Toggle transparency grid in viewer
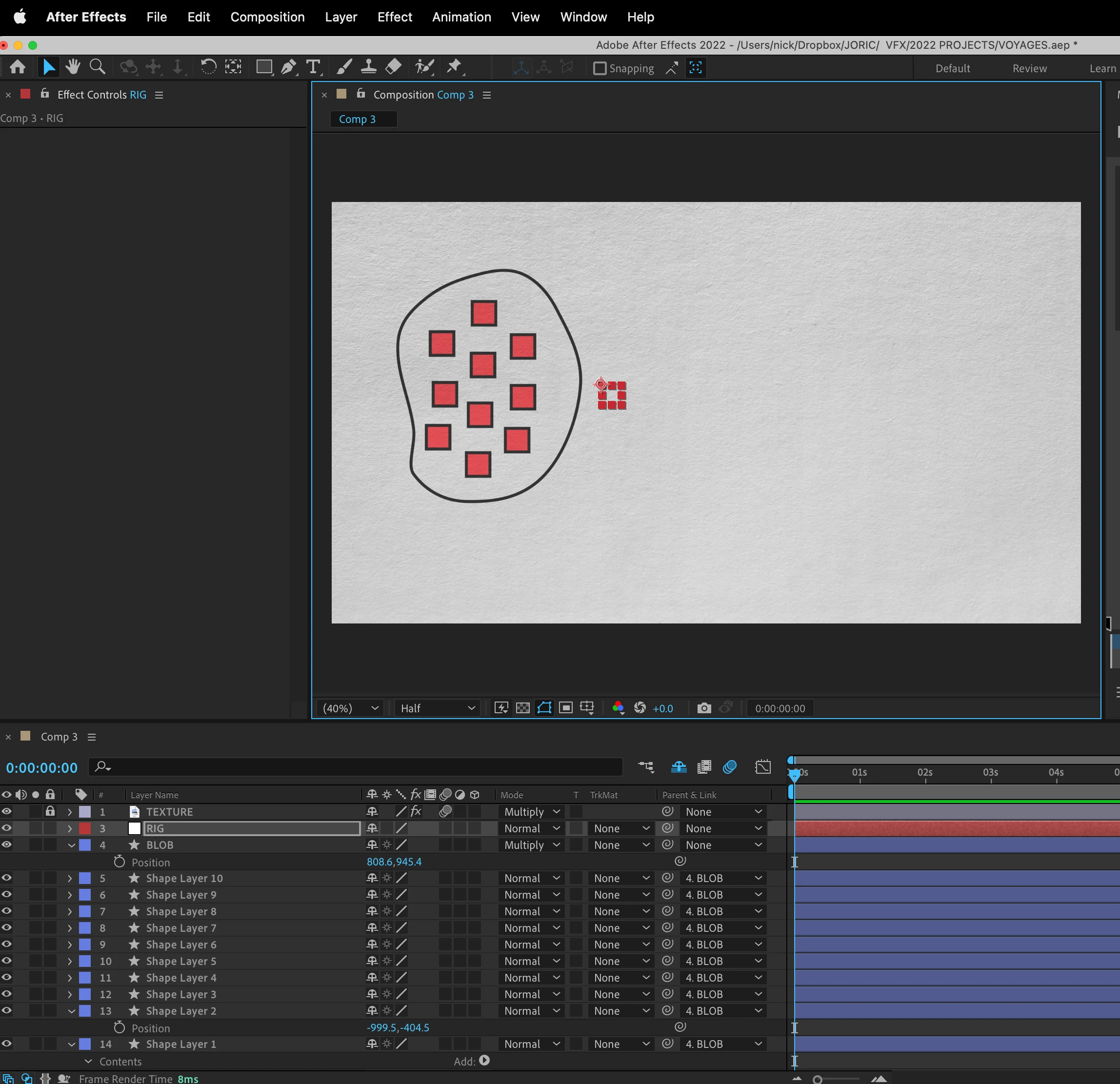 tap(523, 708)
